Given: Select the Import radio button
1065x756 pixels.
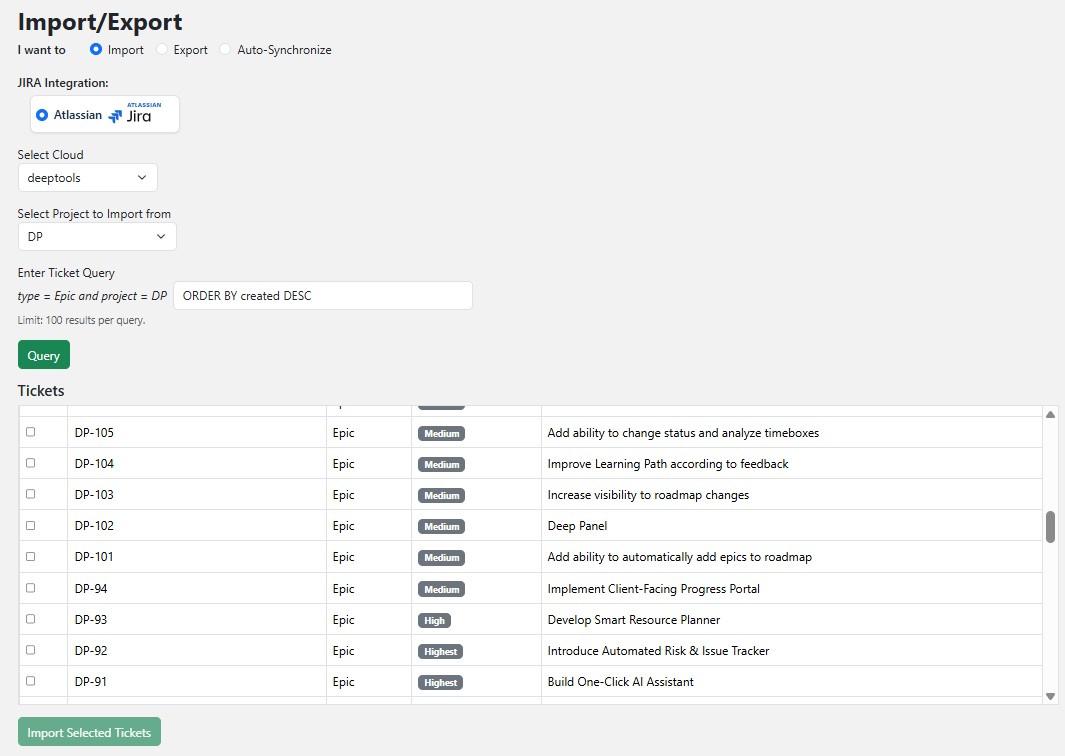Looking at the screenshot, I should tap(96, 49).
